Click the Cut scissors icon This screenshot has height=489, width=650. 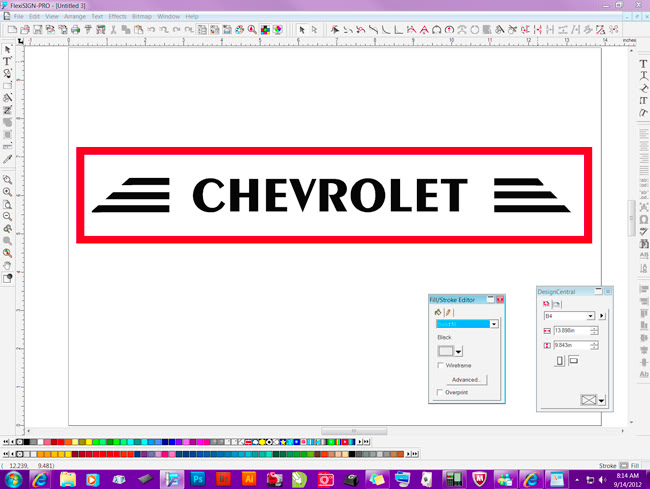113,30
